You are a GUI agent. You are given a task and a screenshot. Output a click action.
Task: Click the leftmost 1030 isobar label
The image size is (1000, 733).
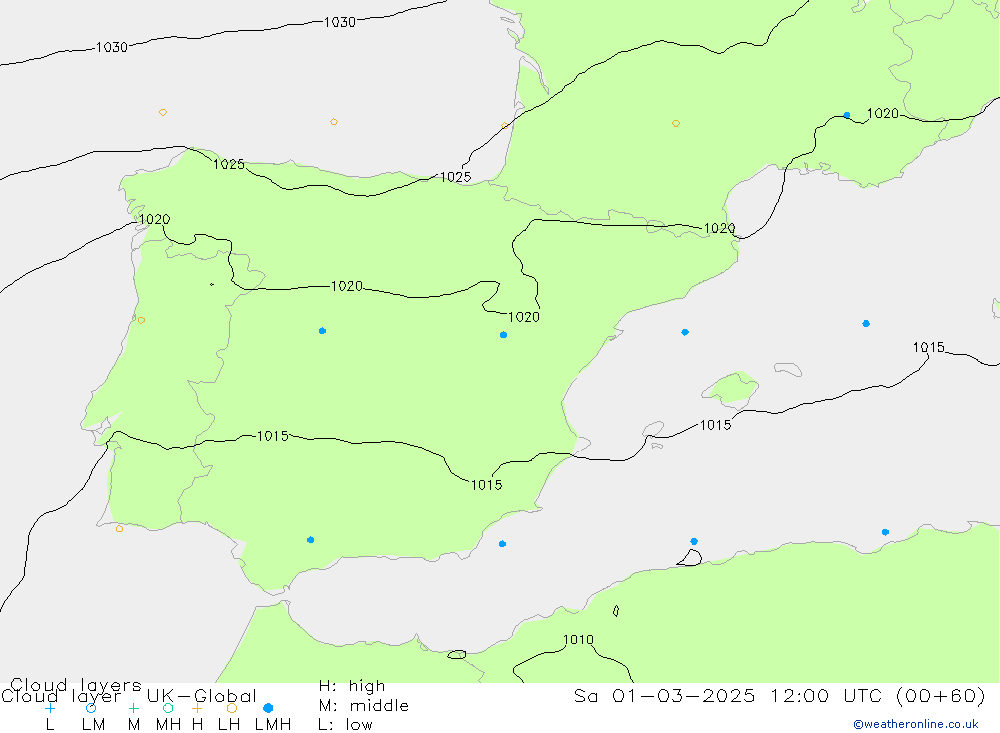coord(112,47)
